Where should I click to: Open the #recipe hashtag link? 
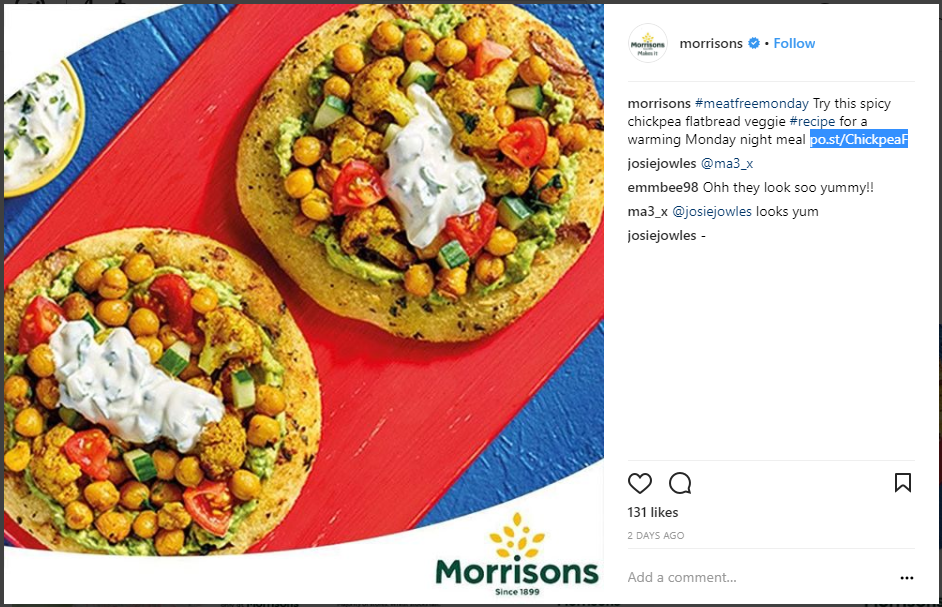point(812,121)
